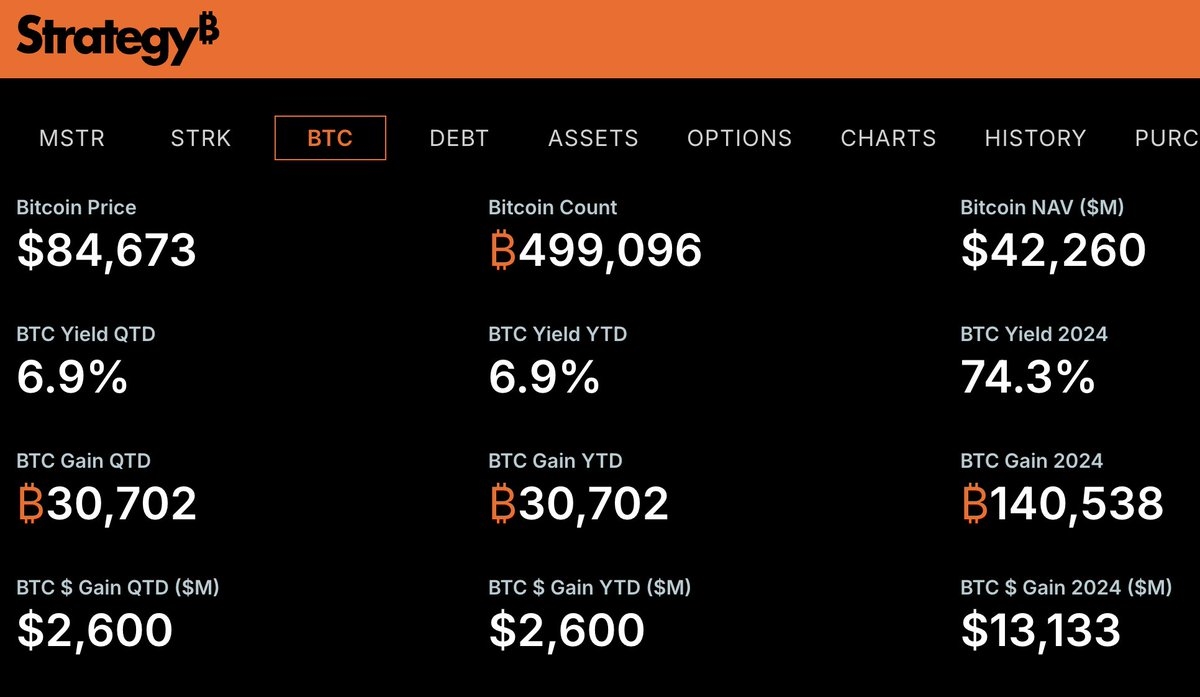Click the BTC Yield 2024 value 74.3%
Image resolution: width=1200 pixels, height=697 pixels.
click(1028, 377)
